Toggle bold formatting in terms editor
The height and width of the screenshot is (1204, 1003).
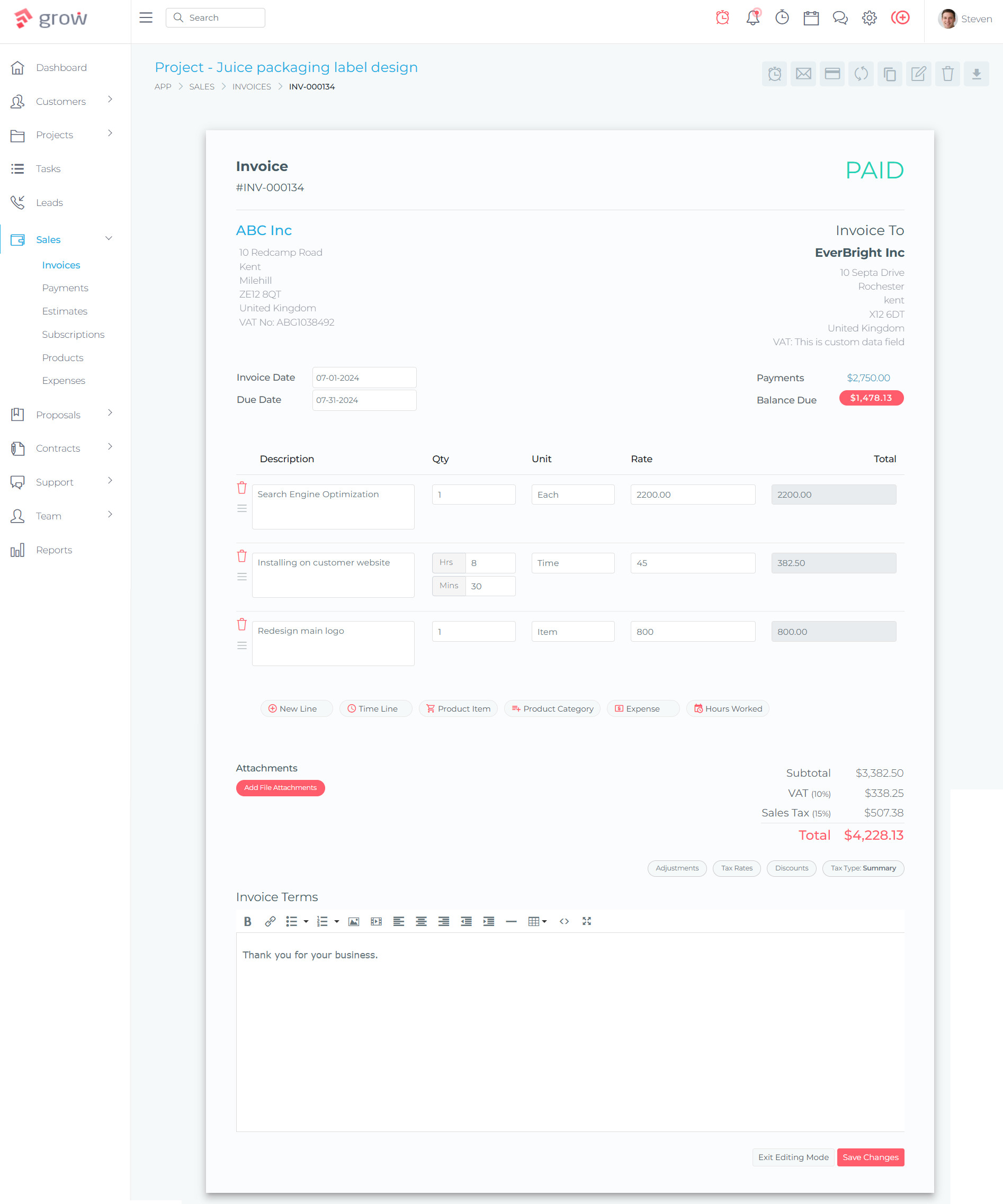pyautogui.click(x=247, y=921)
